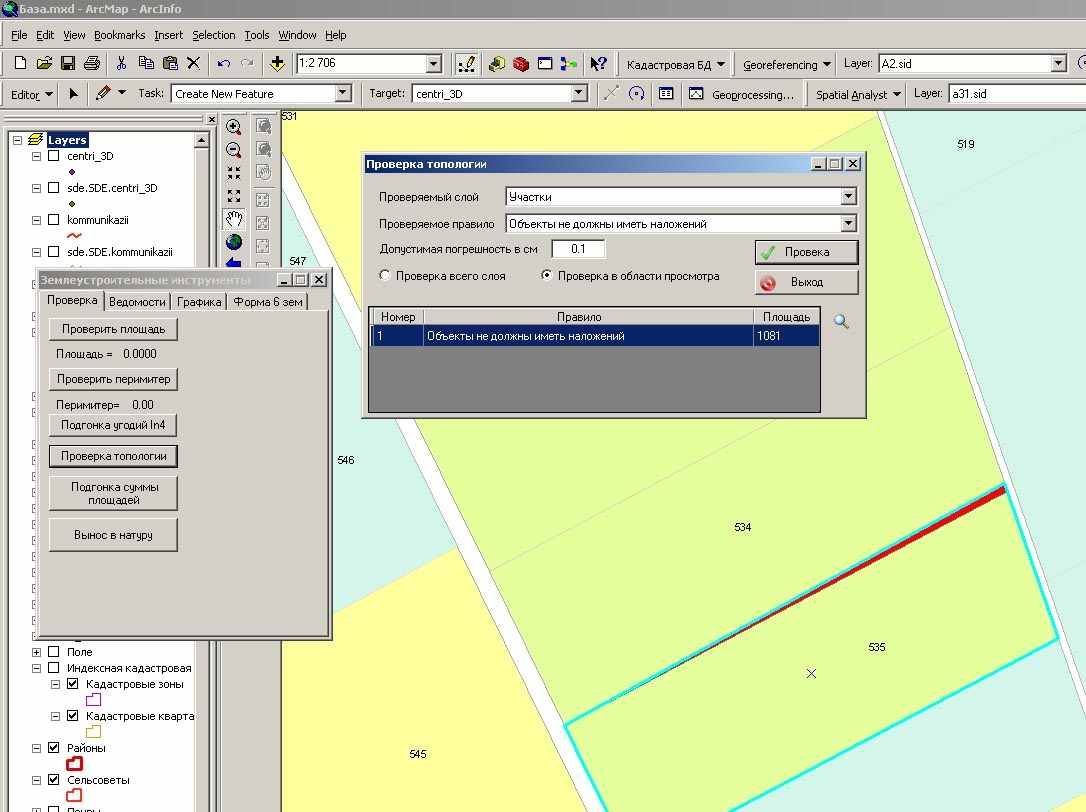This screenshot has width=1086, height=812.
Task: Zoom to selected error via magnifier
Action: (841, 321)
